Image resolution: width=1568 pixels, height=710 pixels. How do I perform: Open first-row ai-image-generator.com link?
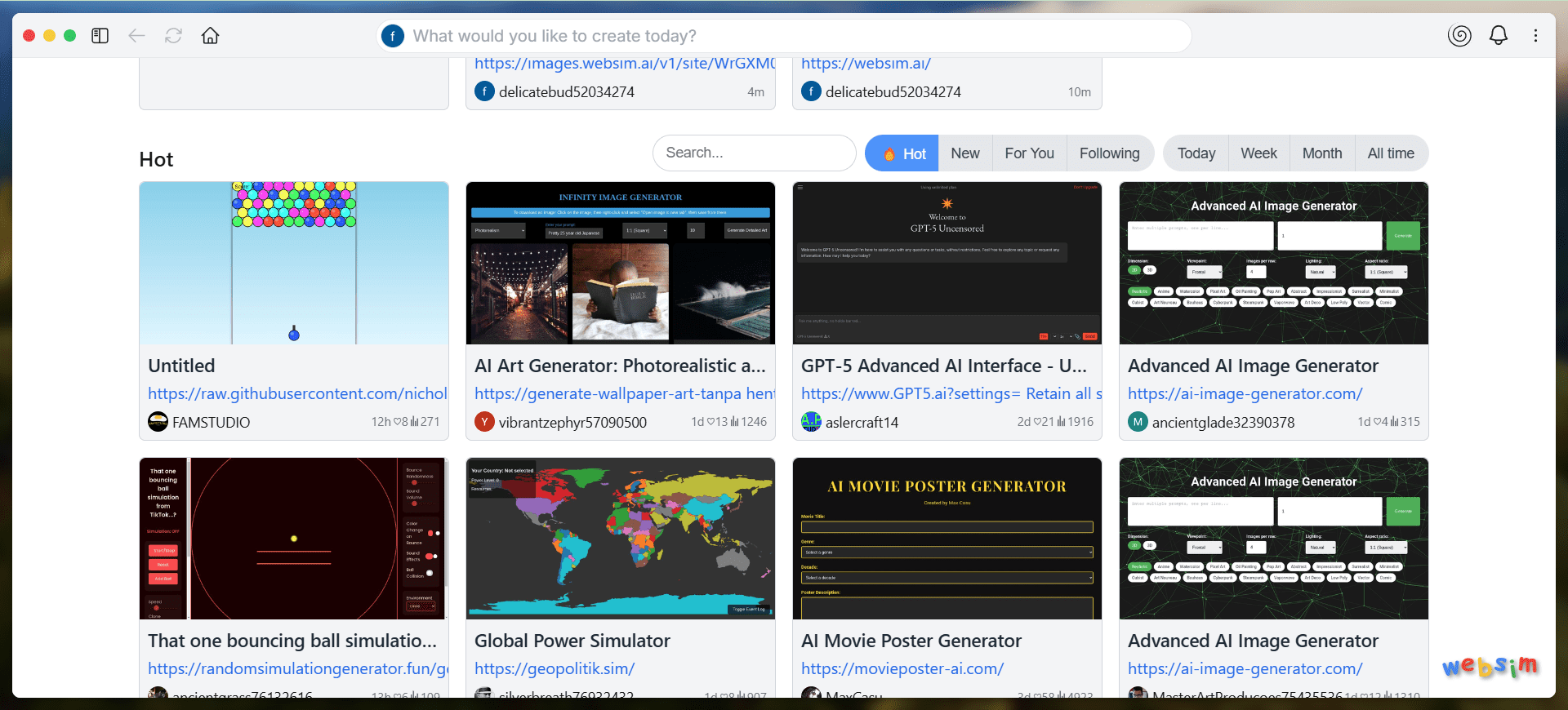1245,393
